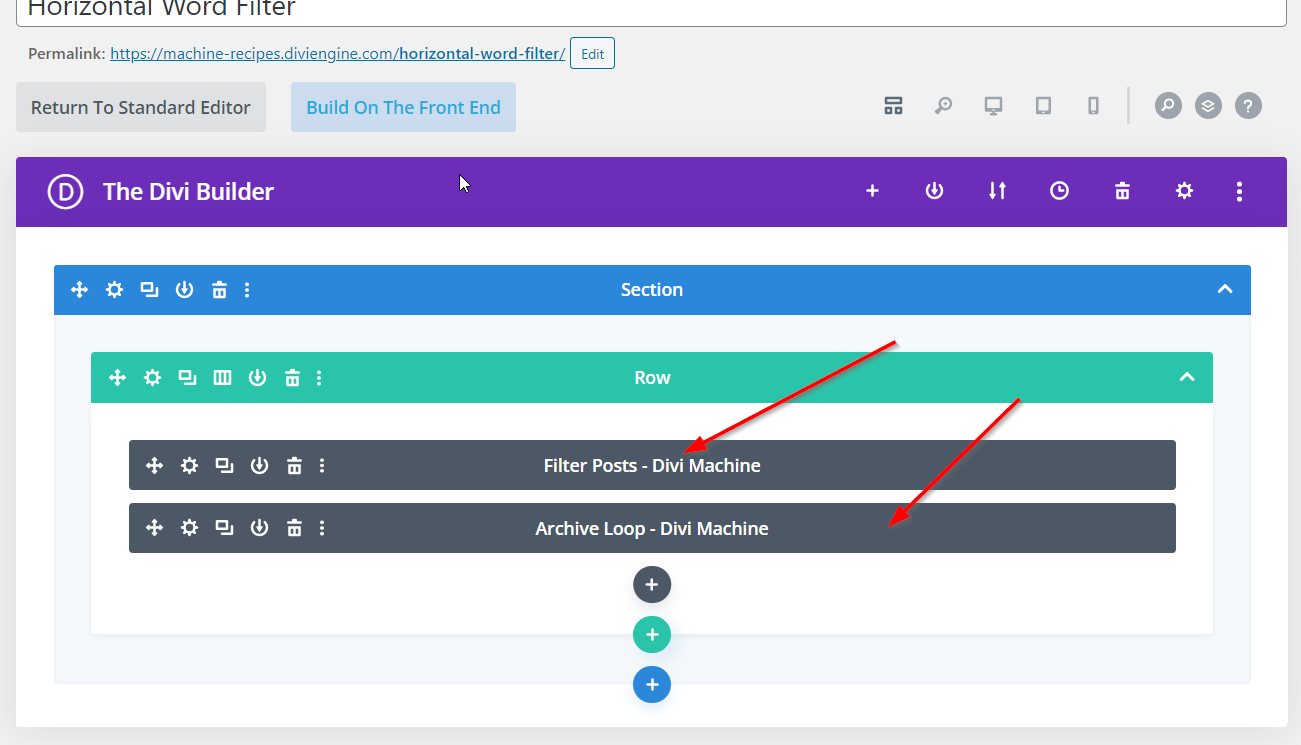This screenshot has height=745, width=1301.
Task: Switch to phone preview icon
Action: (x=1093, y=106)
